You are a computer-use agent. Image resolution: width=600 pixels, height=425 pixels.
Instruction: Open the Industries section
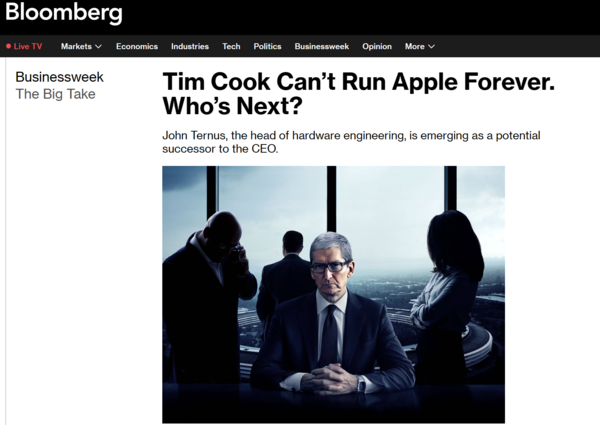coord(190,46)
